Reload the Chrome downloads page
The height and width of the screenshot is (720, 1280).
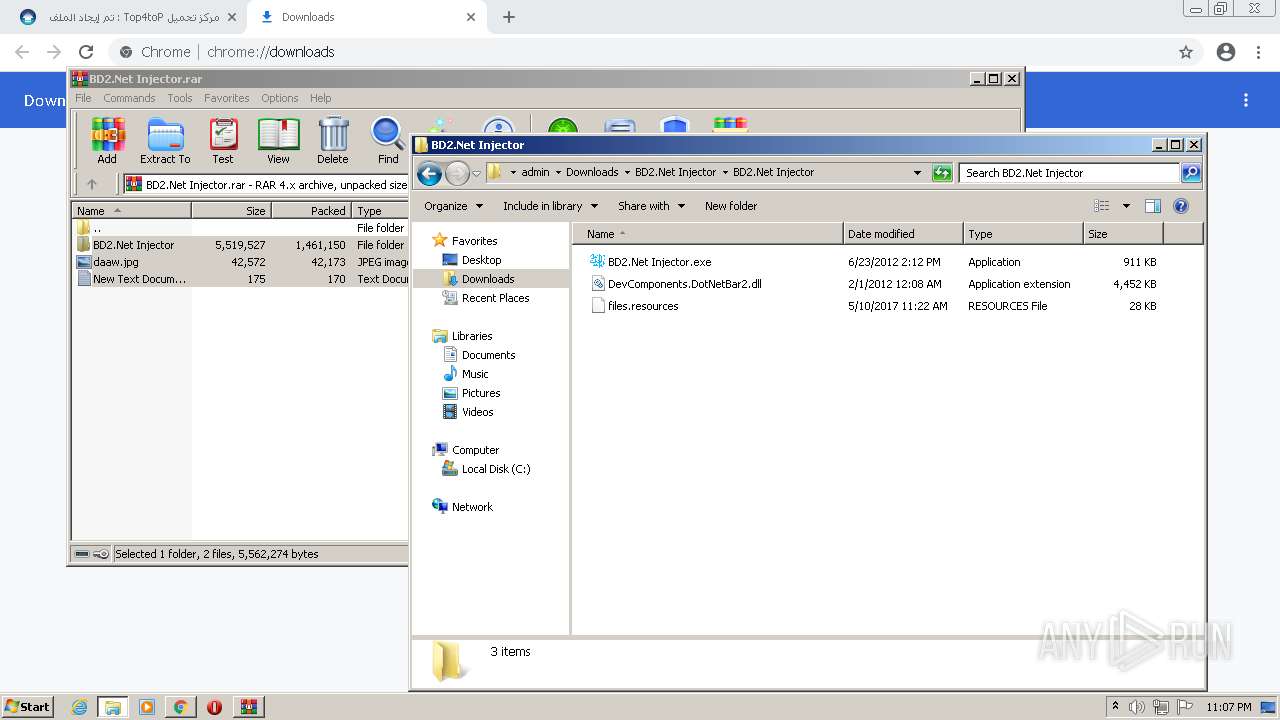click(x=86, y=52)
